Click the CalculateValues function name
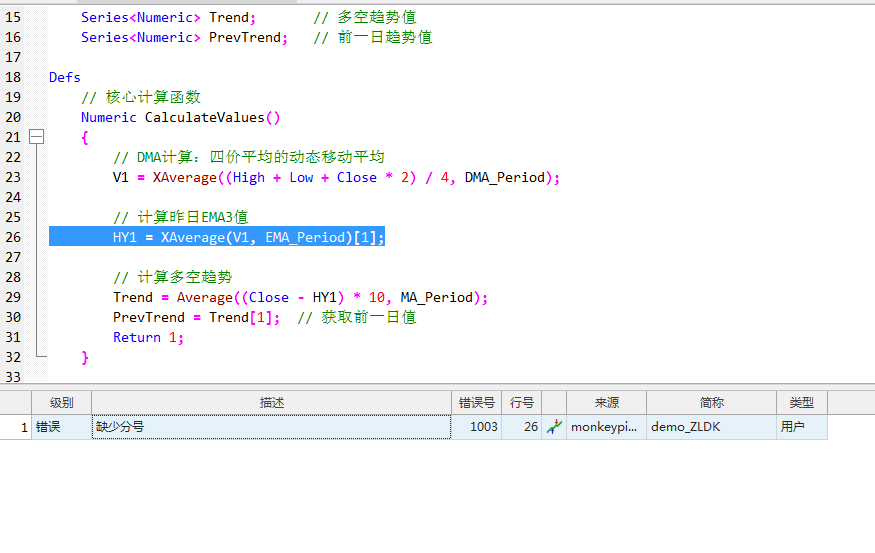This screenshot has width=875, height=553. [x=204, y=117]
